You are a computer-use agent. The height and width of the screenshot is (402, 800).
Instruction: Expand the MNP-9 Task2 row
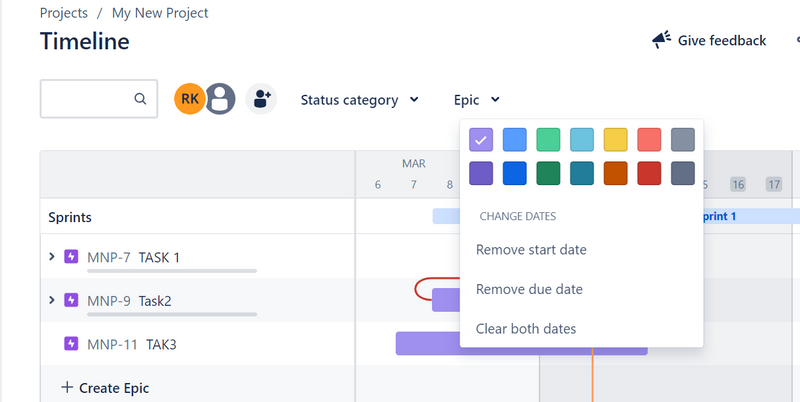pyautogui.click(x=52, y=300)
